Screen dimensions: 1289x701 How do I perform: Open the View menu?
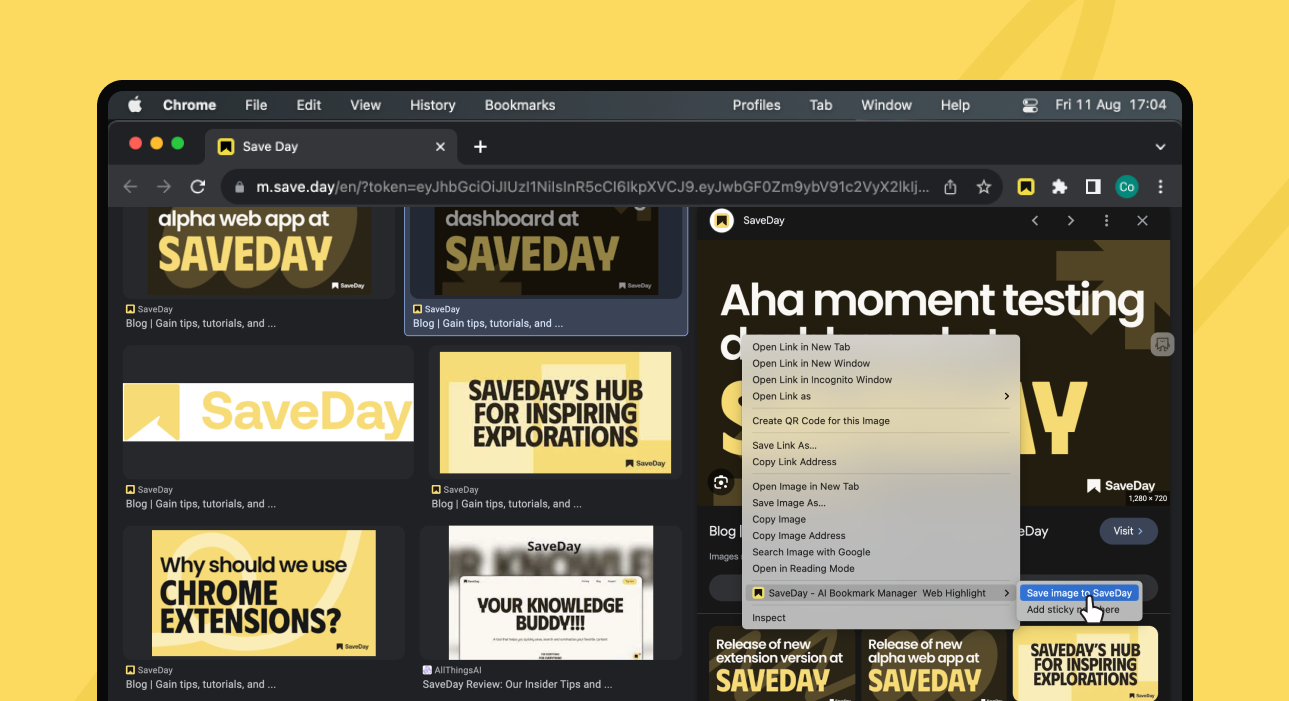(365, 105)
